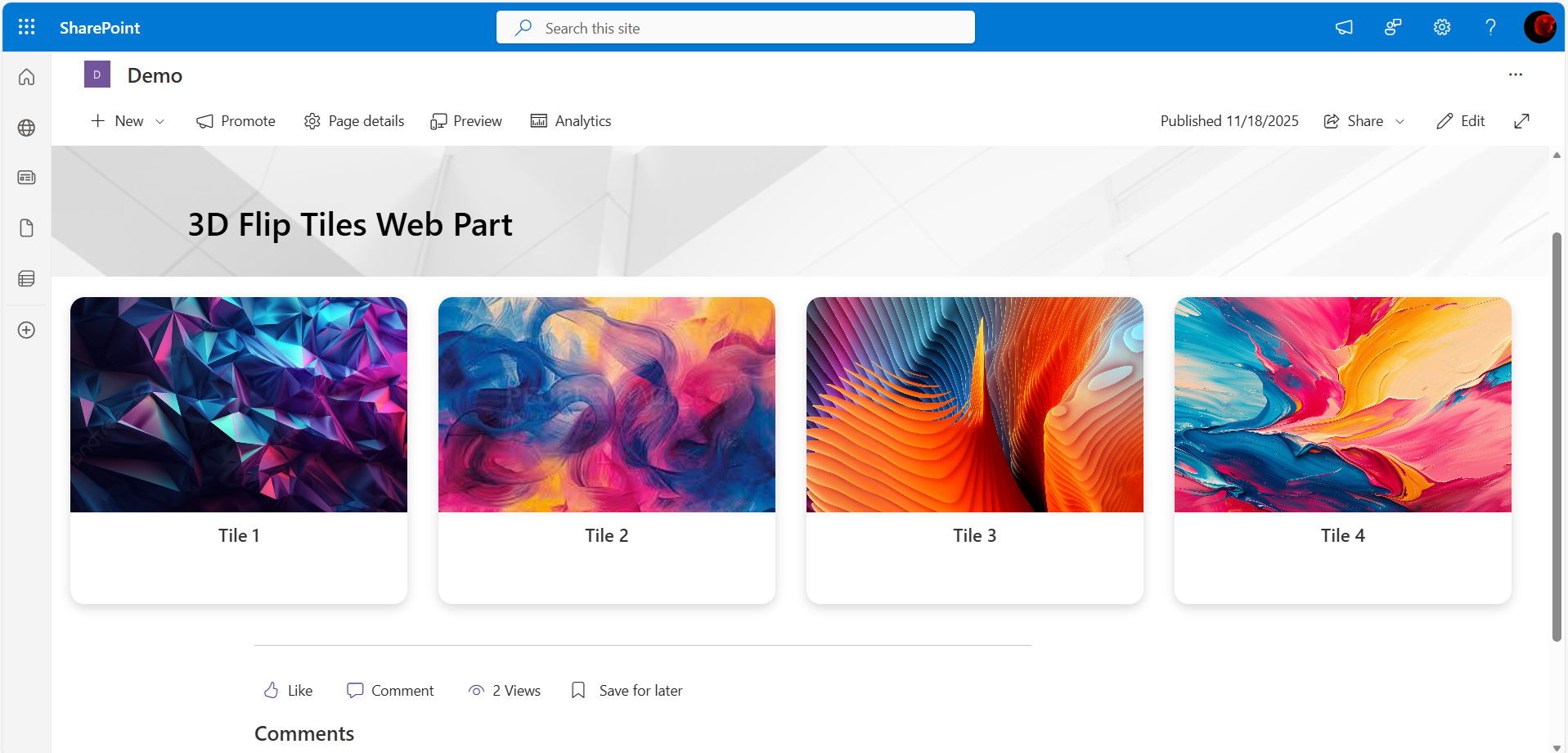Screen dimensions: 1568x753
Task: Open Settings gear in top bar
Action: pyautogui.click(x=1441, y=27)
